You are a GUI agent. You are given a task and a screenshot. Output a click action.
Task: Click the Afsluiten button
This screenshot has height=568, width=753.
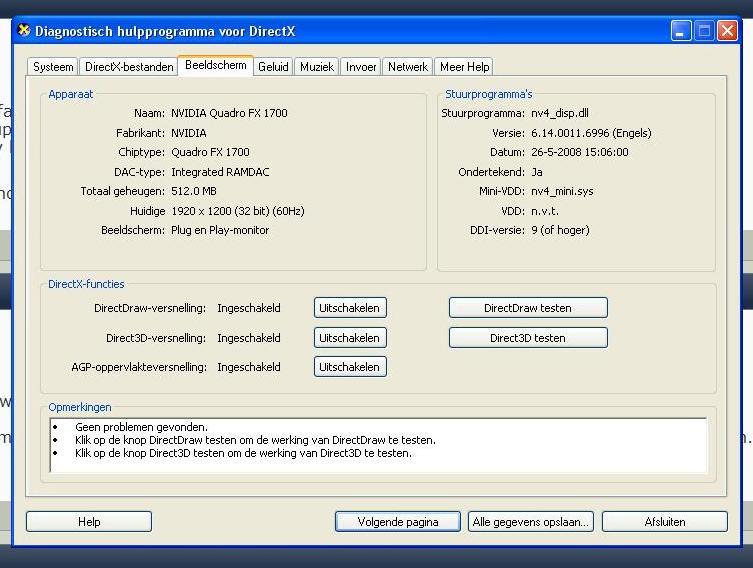(665, 522)
